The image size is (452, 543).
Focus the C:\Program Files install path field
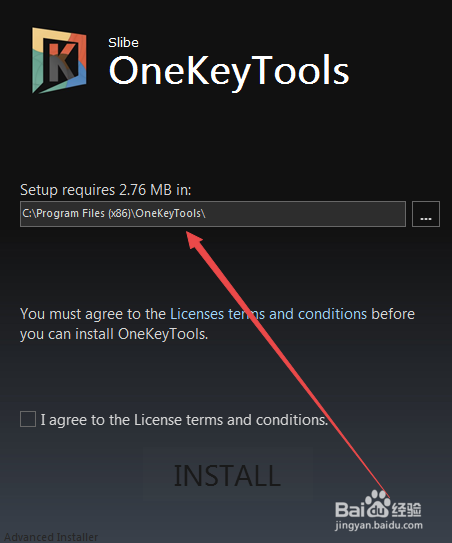[x=213, y=214]
